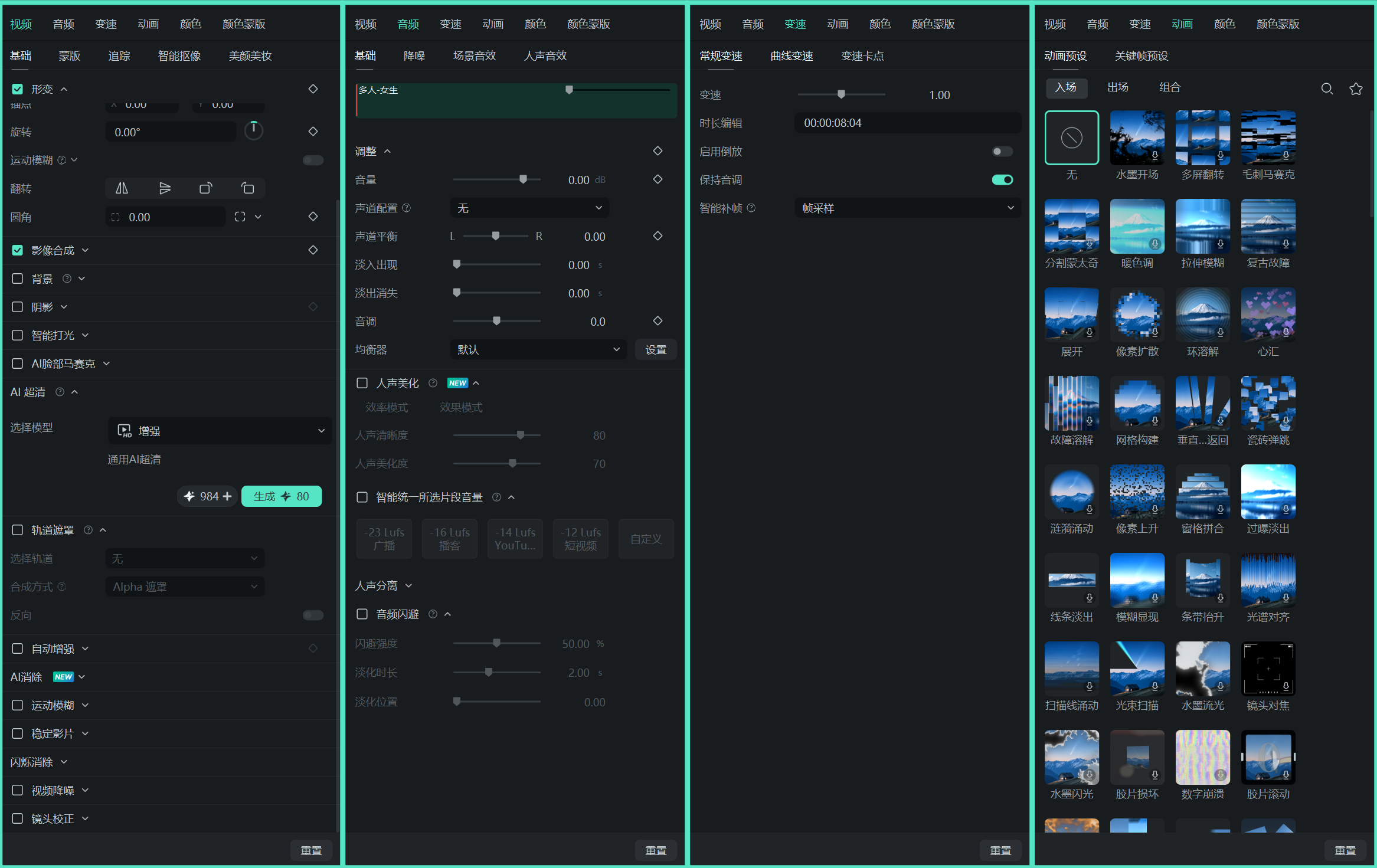The image size is (1377, 868).
Task: Toggle the 启用倒放 reverse switch
Action: point(1002,152)
